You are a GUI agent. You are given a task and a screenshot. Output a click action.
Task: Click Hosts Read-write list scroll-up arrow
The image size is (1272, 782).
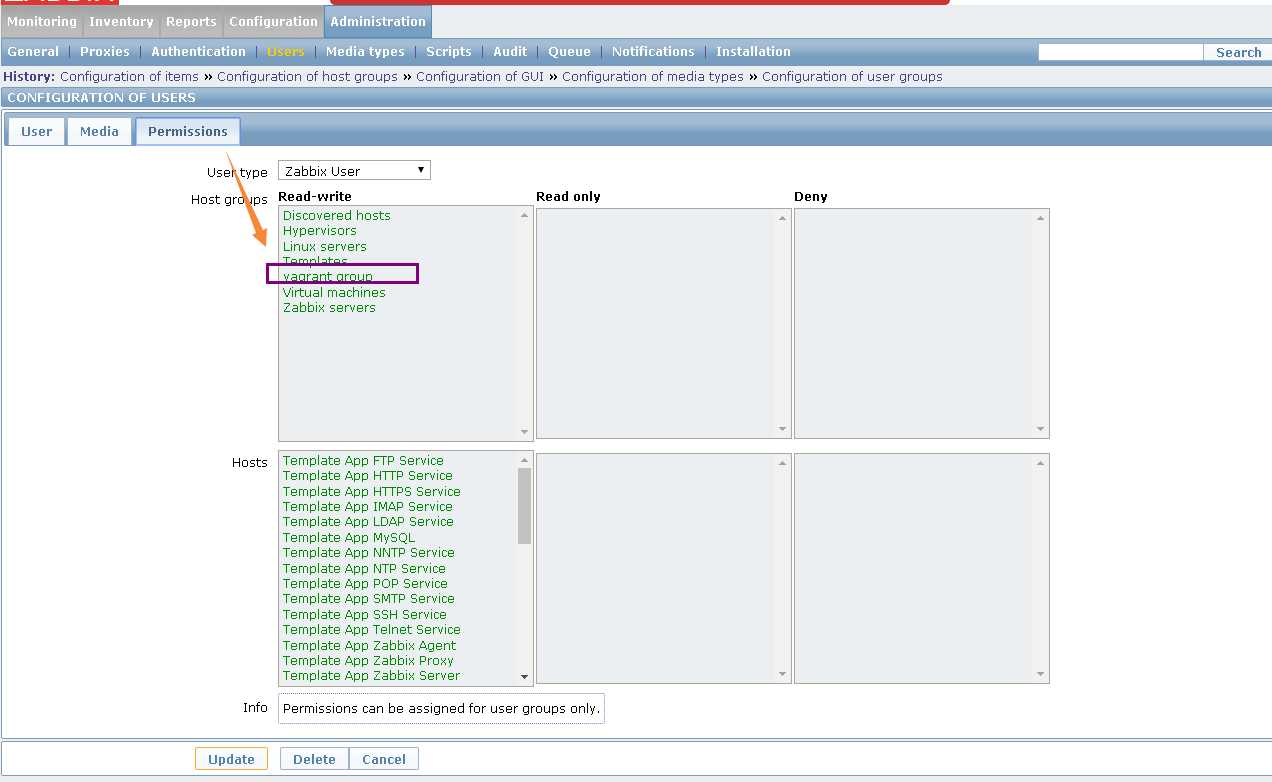pos(524,461)
